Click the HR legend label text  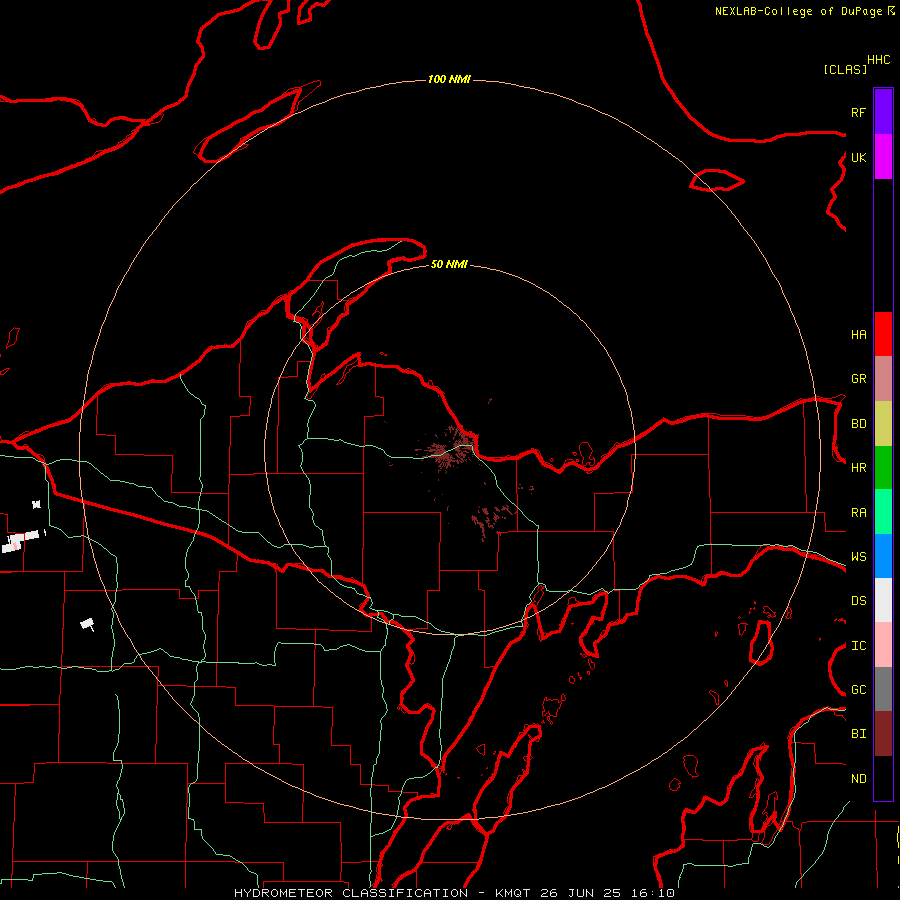point(858,468)
